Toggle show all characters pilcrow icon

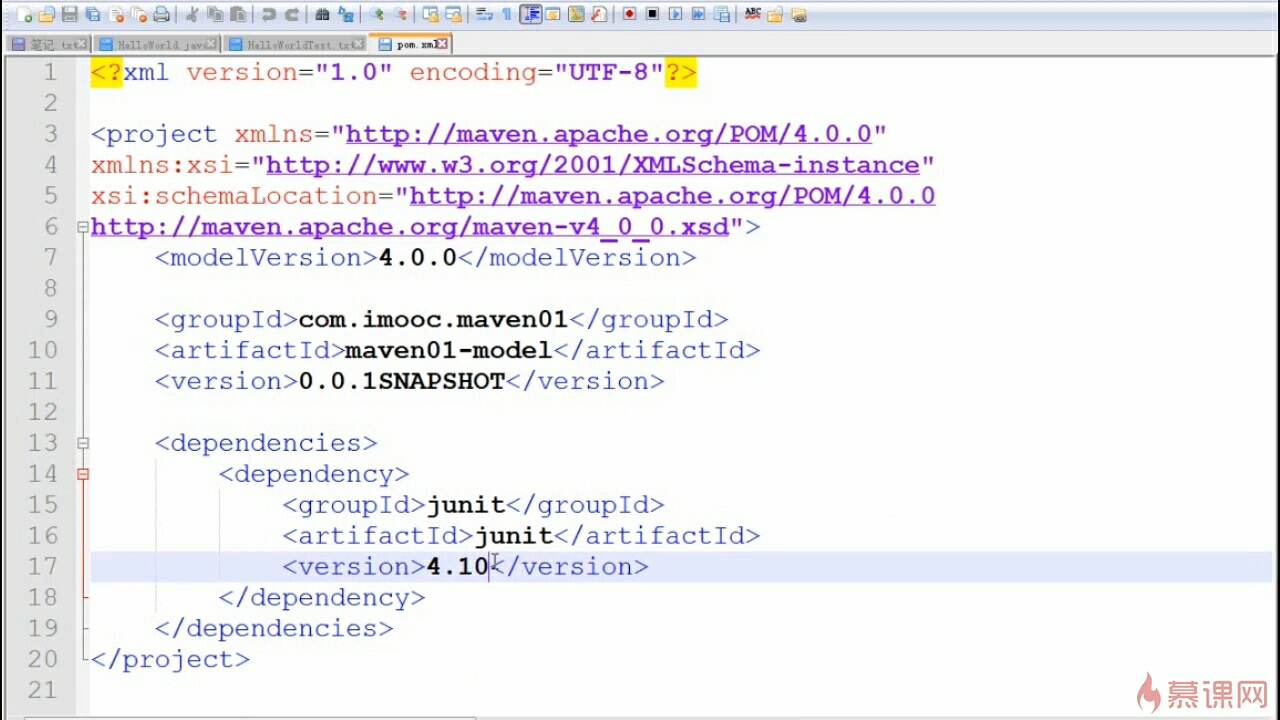(507, 14)
